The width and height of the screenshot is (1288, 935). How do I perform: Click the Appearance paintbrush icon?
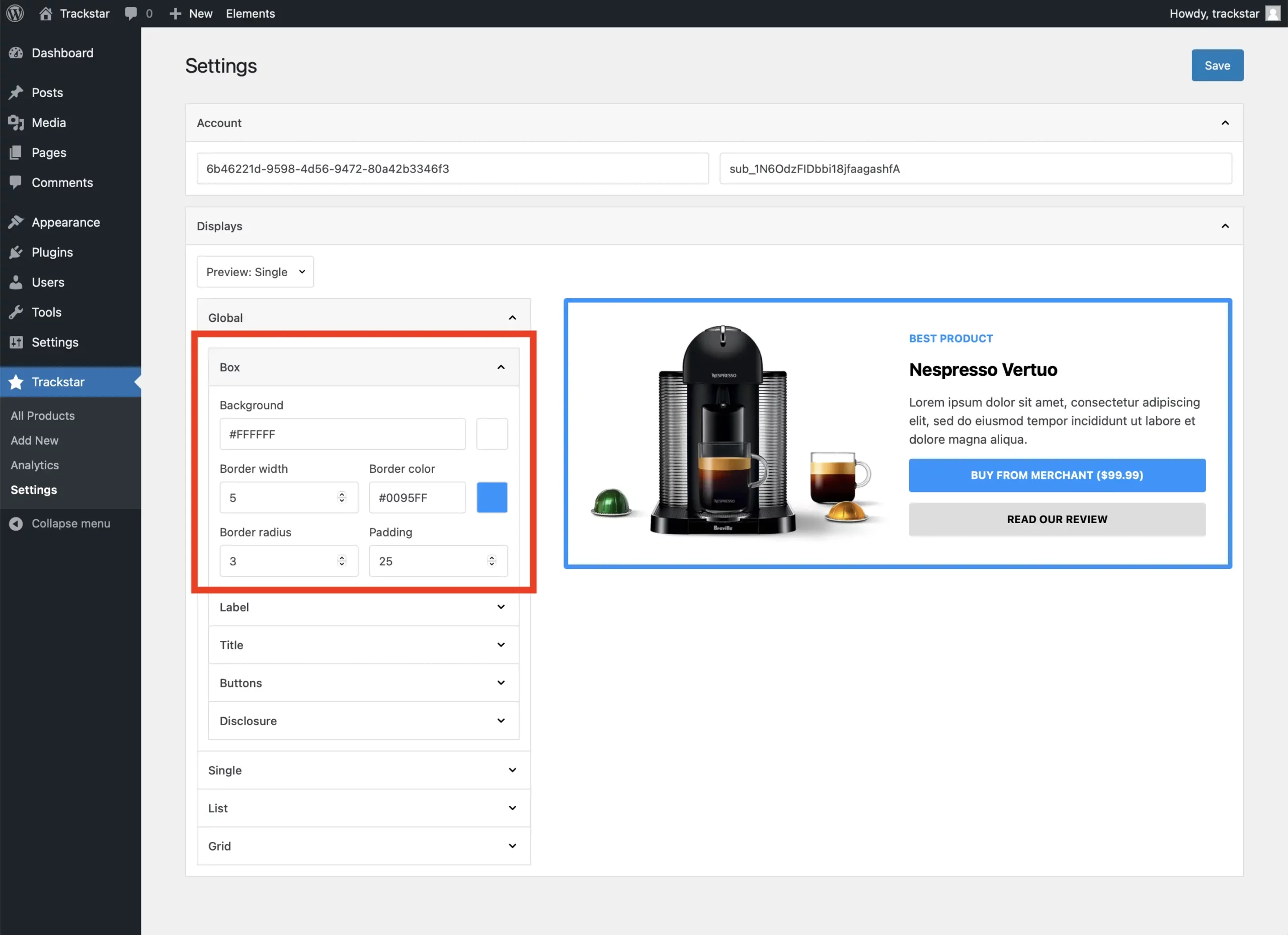click(16, 222)
